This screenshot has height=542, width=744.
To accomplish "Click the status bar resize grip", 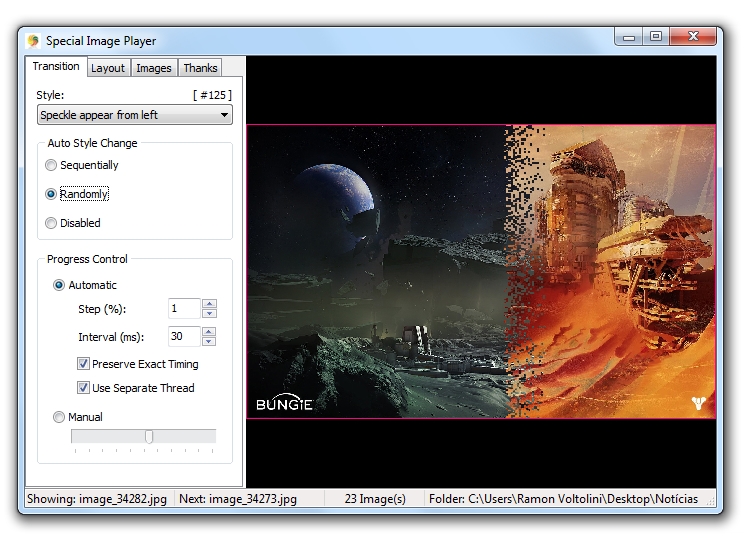I will point(710,501).
